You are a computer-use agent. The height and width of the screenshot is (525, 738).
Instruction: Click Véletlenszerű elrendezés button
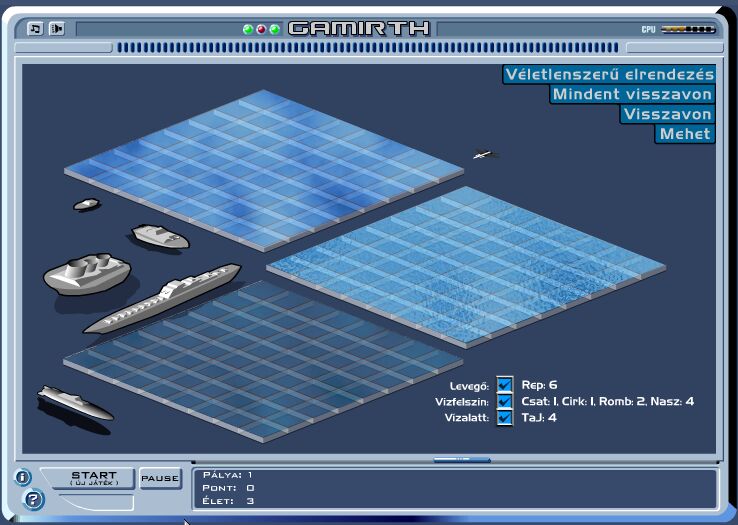[x=609, y=74]
